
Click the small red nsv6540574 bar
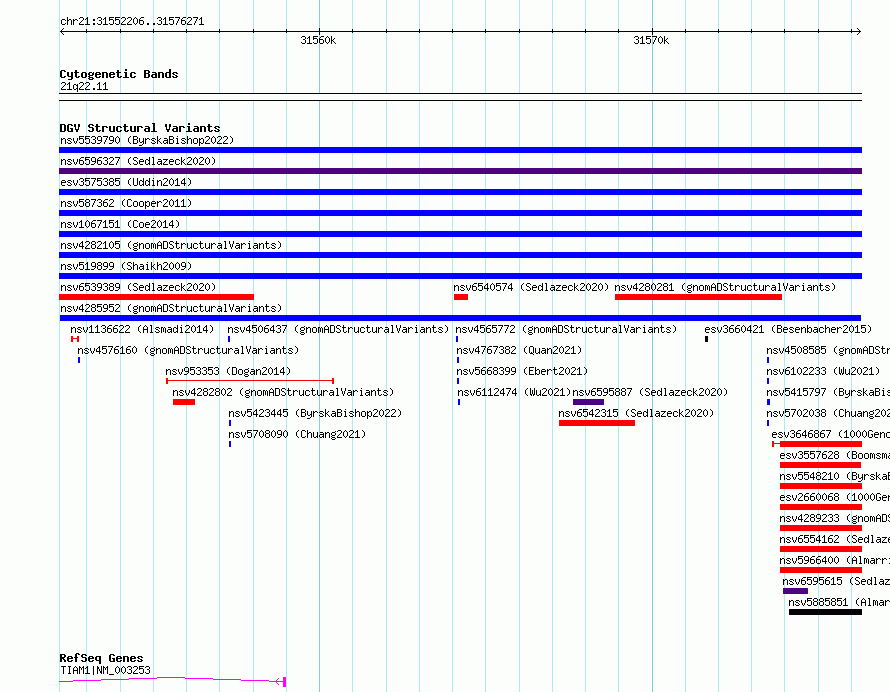coord(461,297)
